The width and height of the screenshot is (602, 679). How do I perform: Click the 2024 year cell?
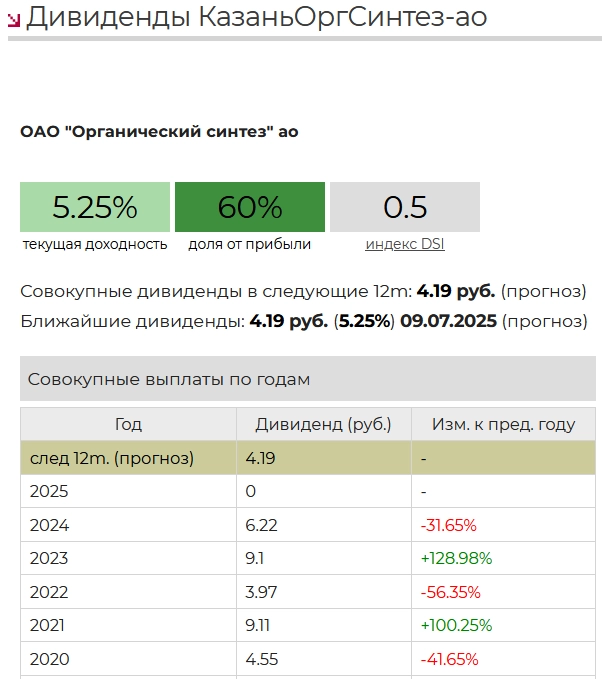coord(49,525)
